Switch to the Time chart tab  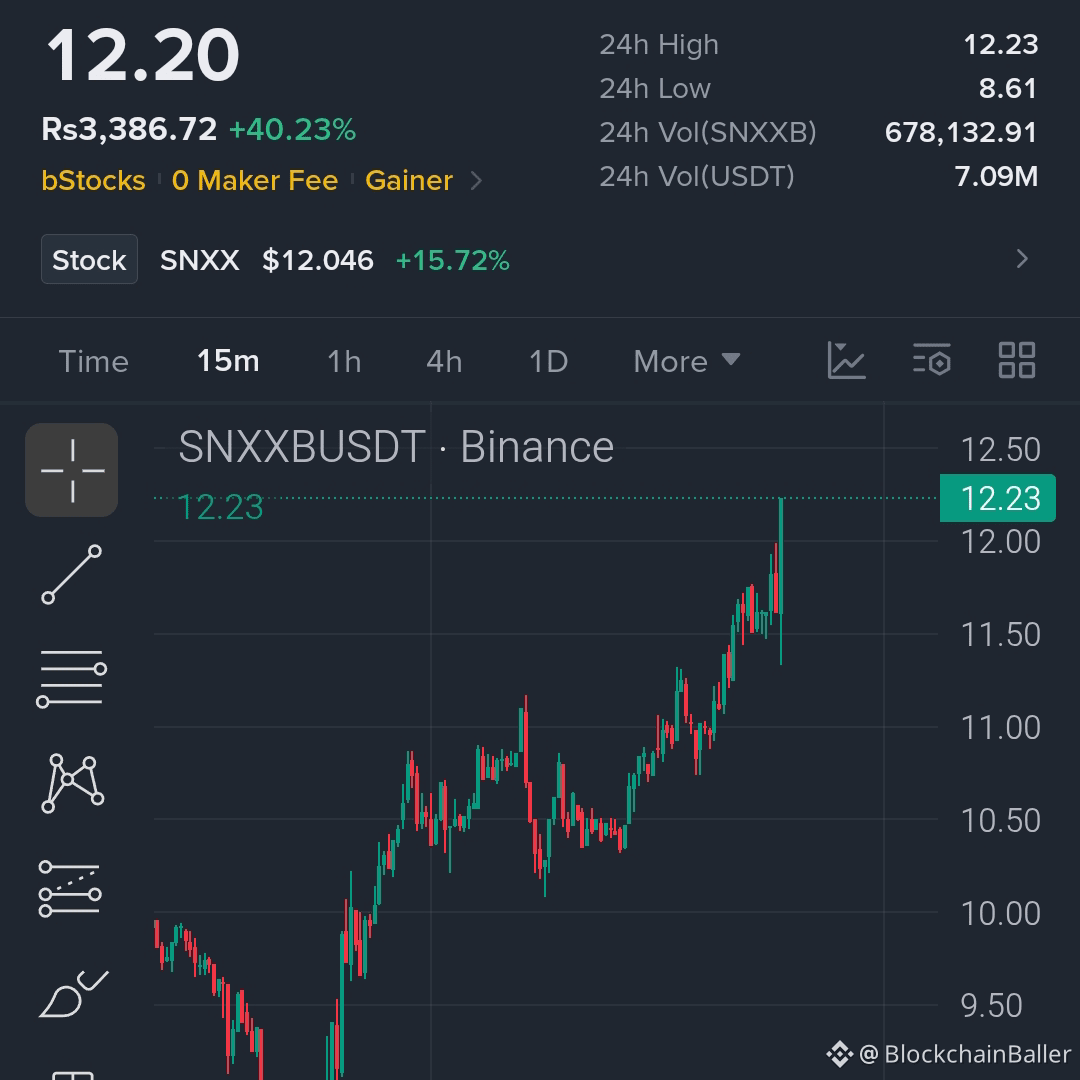click(94, 362)
